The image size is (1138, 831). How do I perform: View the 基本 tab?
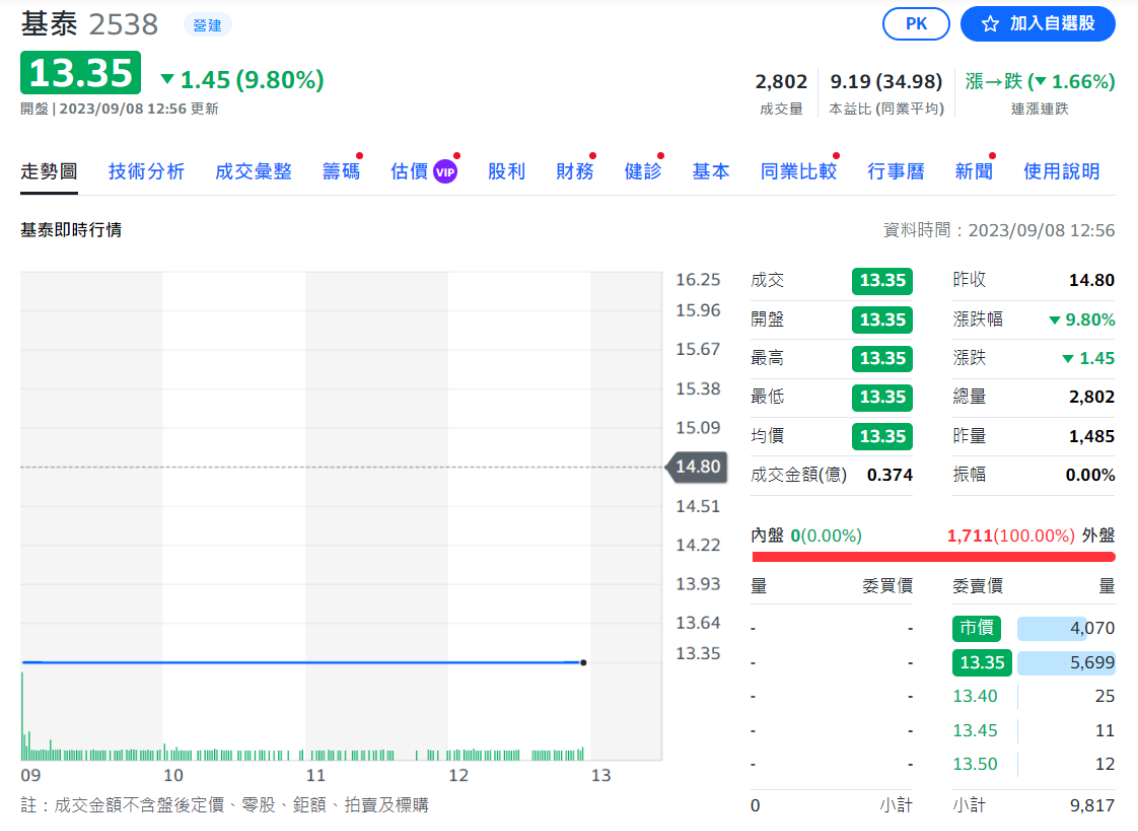point(710,172)
